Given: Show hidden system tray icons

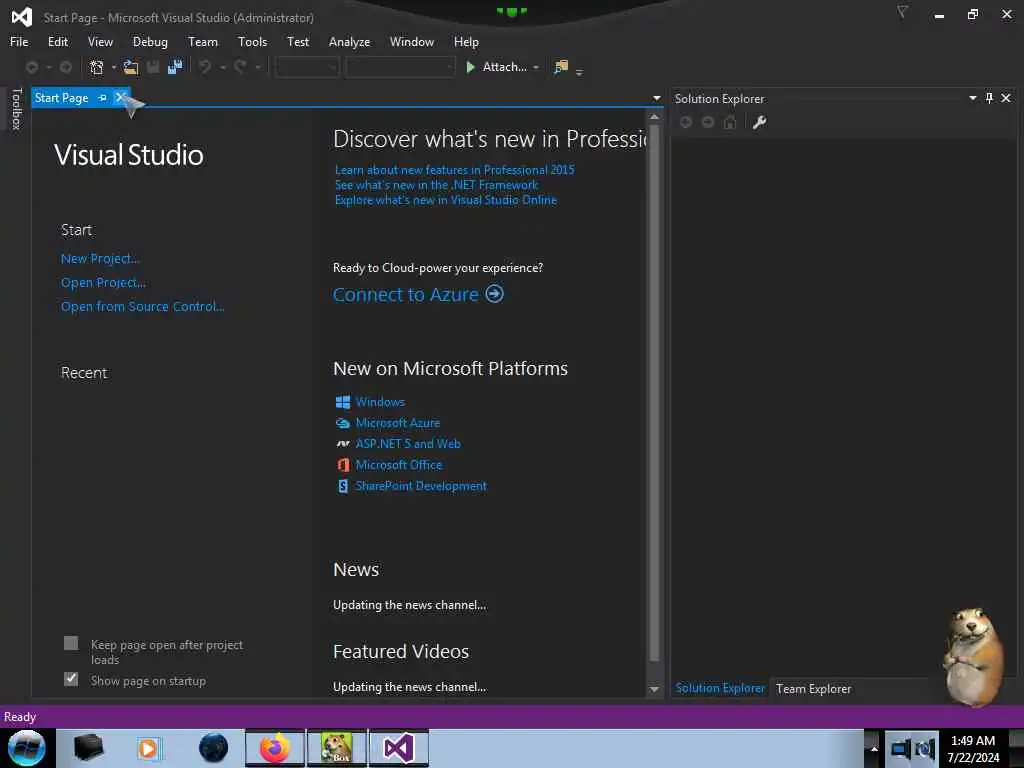Looking at the screenshot, I should 874,748.
